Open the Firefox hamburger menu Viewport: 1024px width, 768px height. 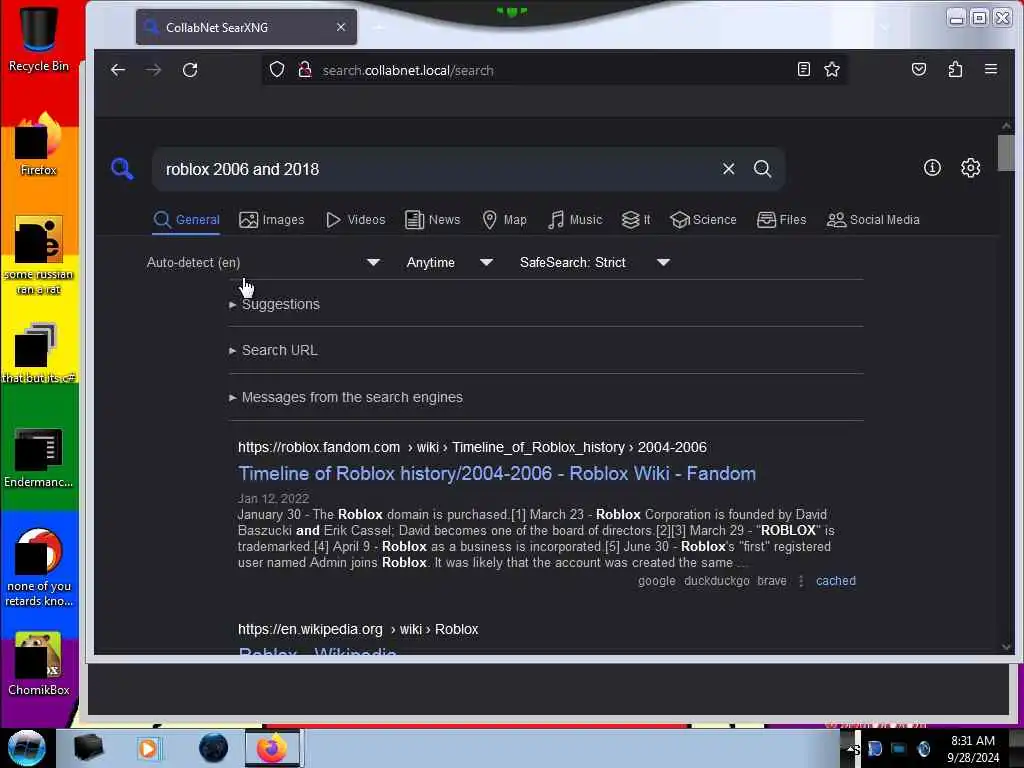(x=991, y=69)
